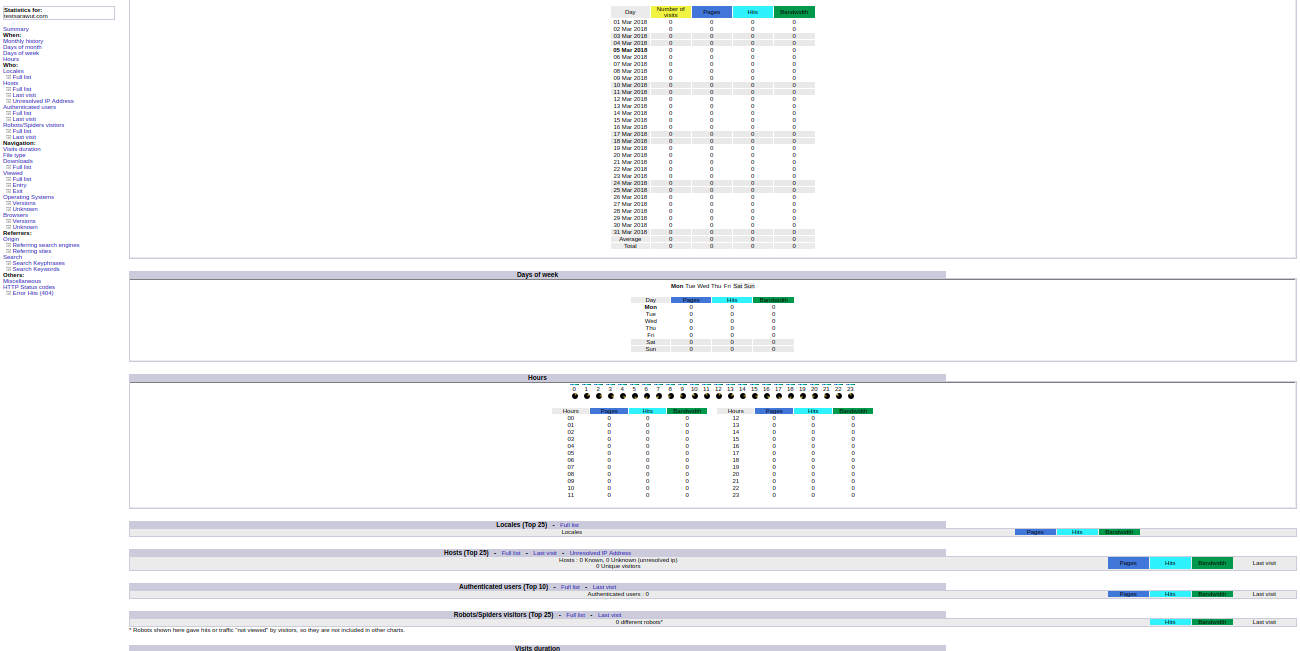Screen dimensions: 1300x651
Task: Open Full list link beside Locales (Top 25)
Action: [x=569, y=525]
